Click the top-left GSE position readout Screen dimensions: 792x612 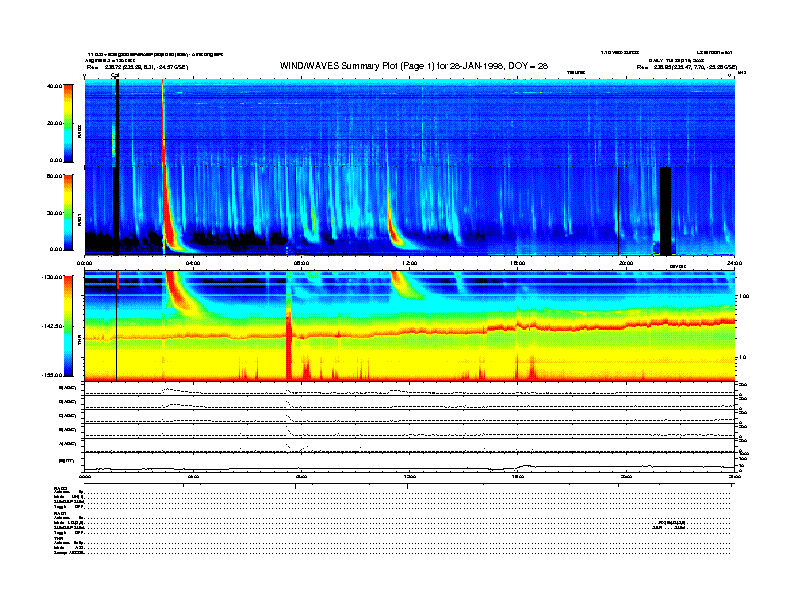[x=137, y=67]
